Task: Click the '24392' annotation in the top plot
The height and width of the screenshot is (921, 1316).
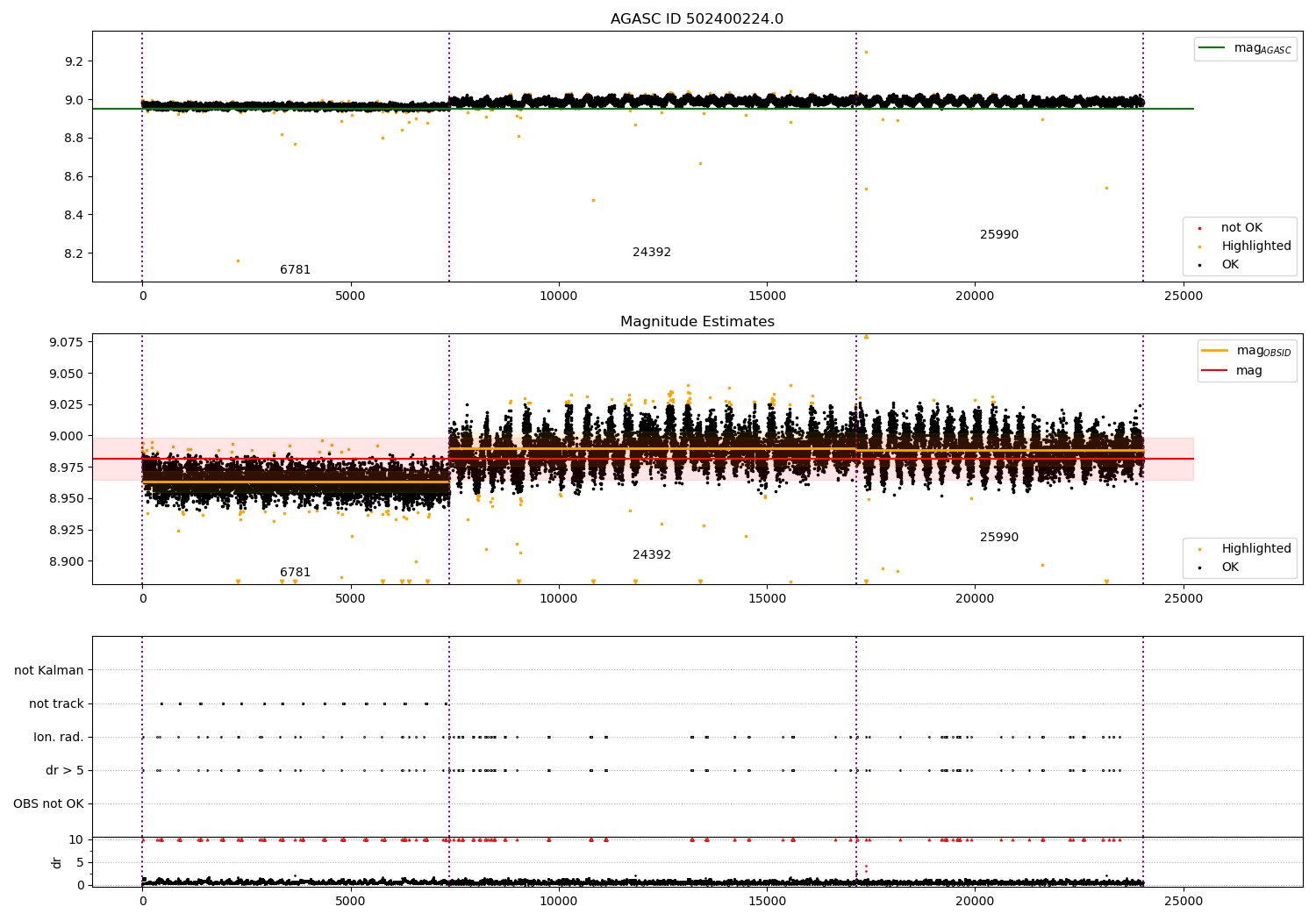Action: pyautogui.click(x=652, y=253)
